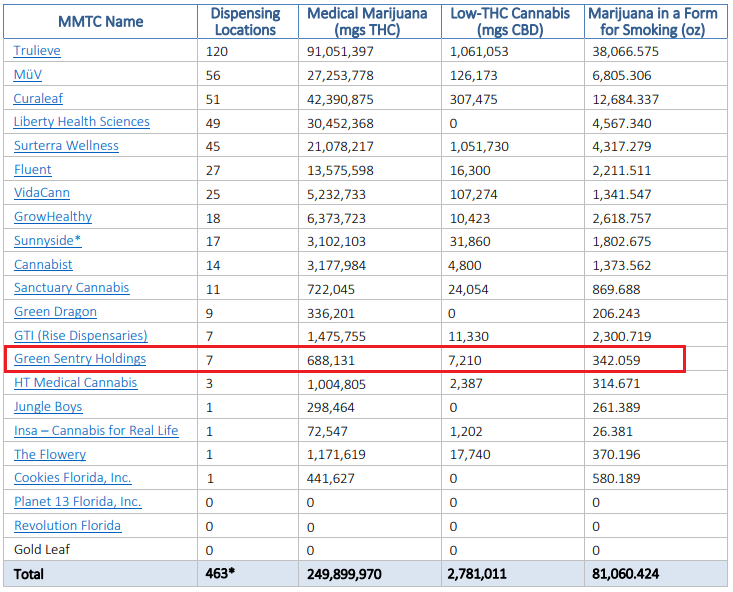Open Revolution Florida link
733x592 pixels.
point(67,526)
